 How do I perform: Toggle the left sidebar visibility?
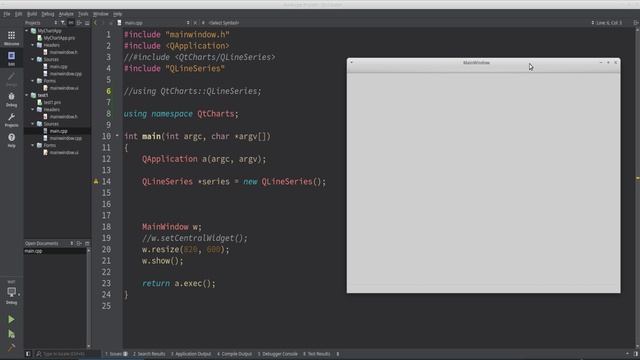pos(28,354)
